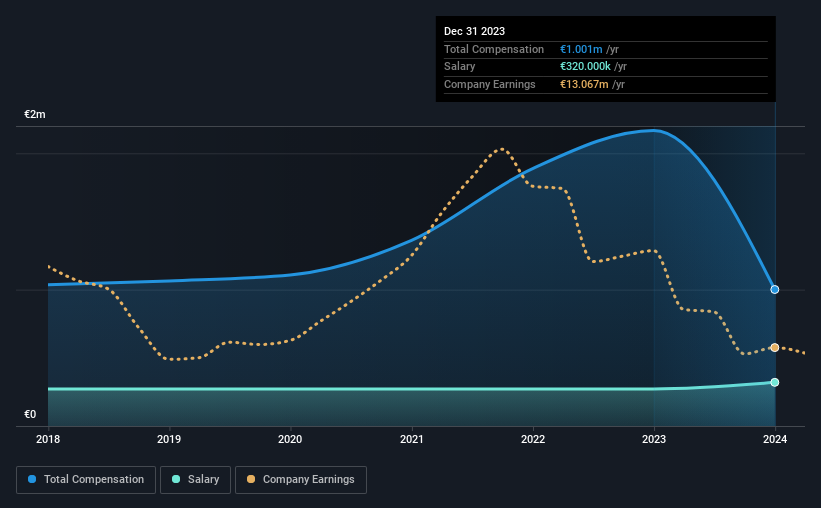Viewport: 821px width, 508px height.
Task: Toggle the Company Earnings legend button
Action: click(301, 480)
